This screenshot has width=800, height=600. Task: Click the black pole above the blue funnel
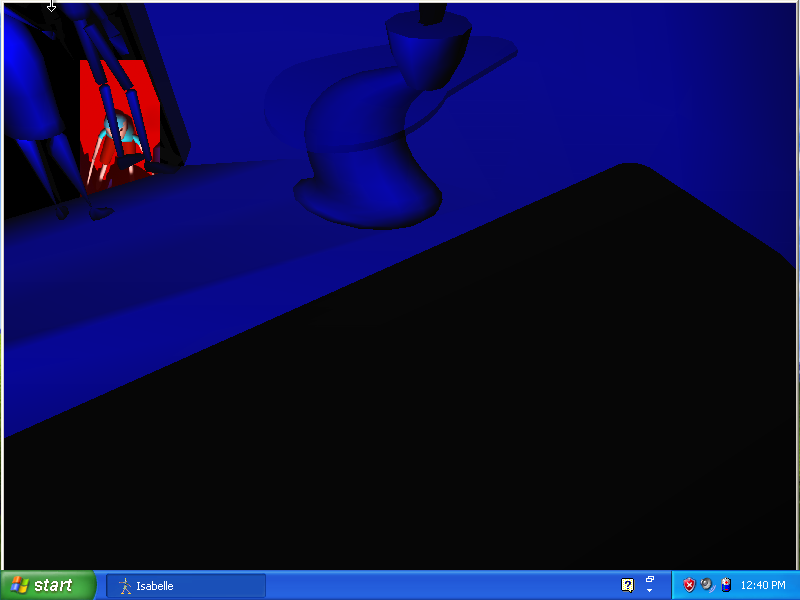pyautogui.click(x=431, y=11)
